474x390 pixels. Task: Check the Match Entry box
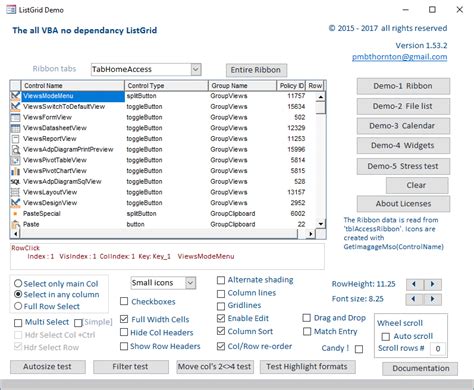[x=307, y=331]
